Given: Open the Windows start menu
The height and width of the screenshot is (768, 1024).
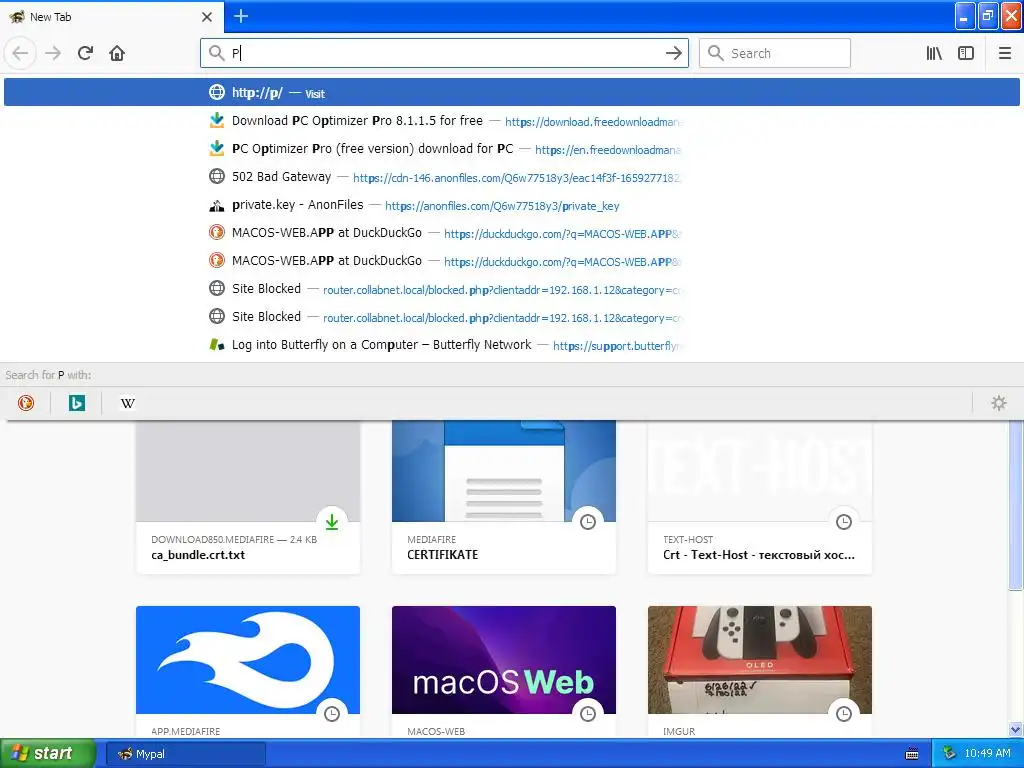Looking at the screenshot, I should pyautogui.click(x=48, y=754).
